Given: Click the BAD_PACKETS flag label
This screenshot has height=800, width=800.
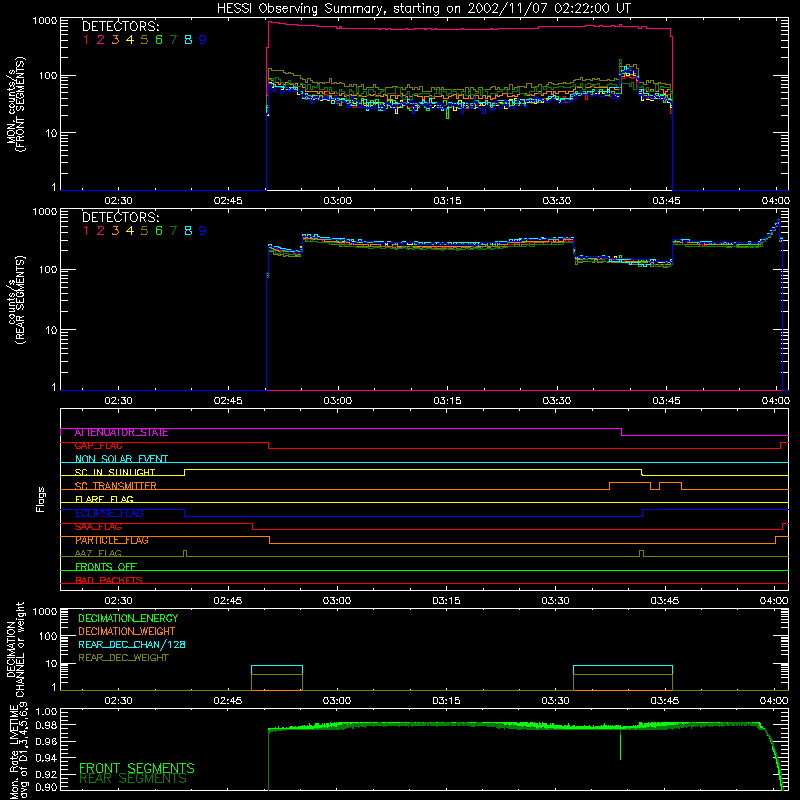Looking at the screenshot, I should point(109,581).
